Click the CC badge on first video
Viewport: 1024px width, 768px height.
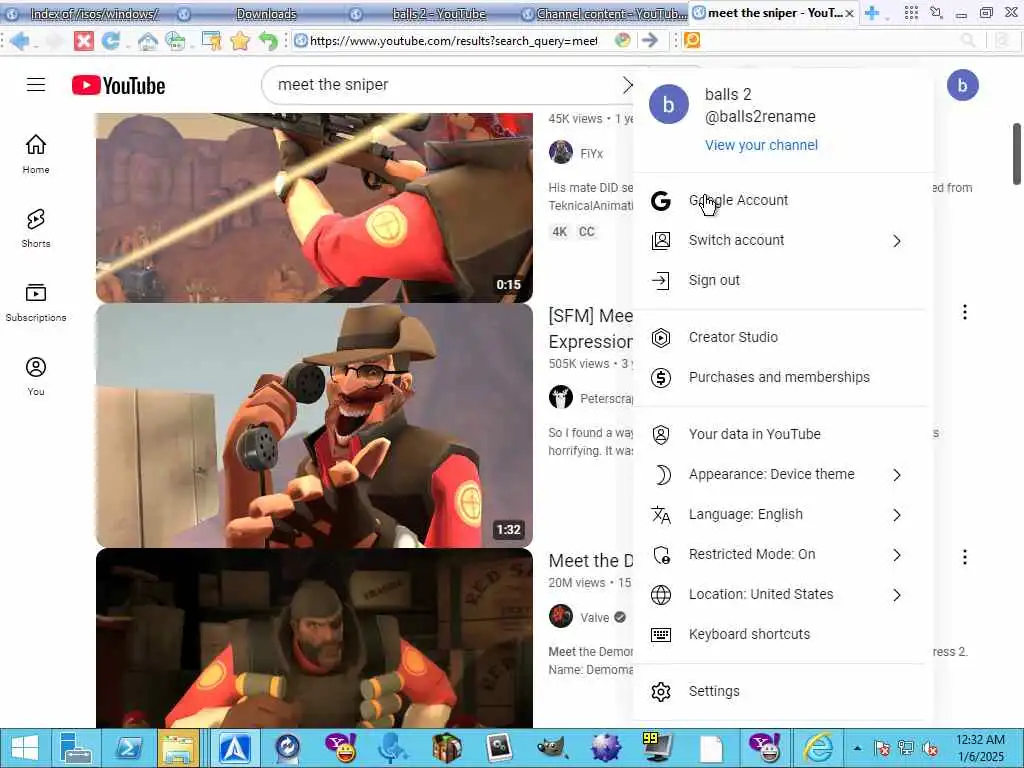pos(586,232)
